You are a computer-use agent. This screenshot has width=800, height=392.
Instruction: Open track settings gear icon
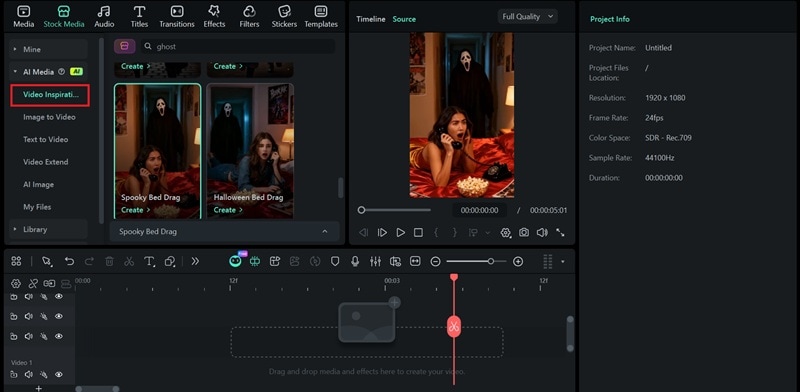[x=16, y=283]
